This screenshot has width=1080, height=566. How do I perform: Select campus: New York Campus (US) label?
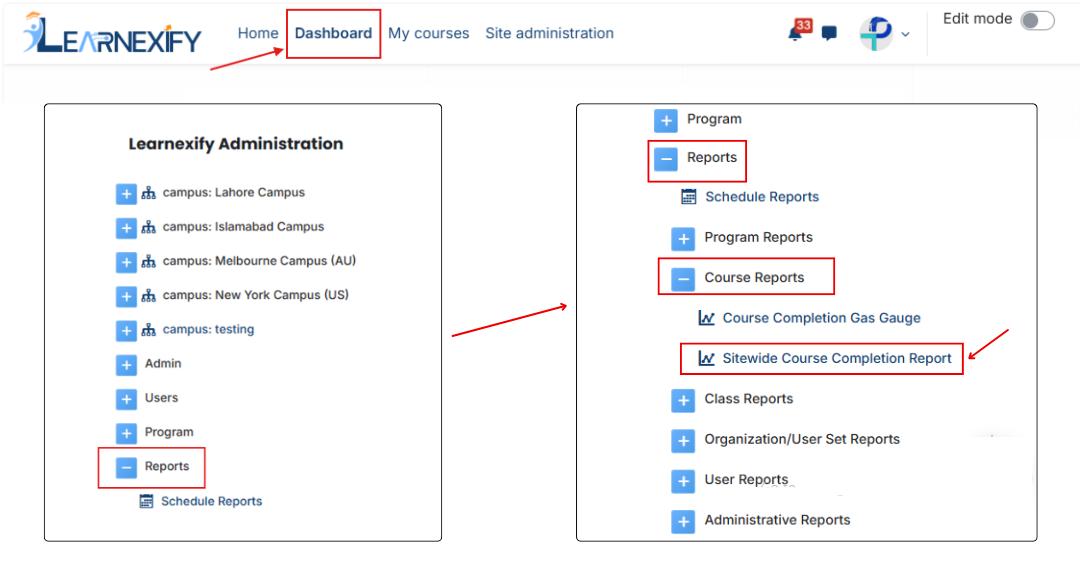pyautogui.click(x=256, y=295)
